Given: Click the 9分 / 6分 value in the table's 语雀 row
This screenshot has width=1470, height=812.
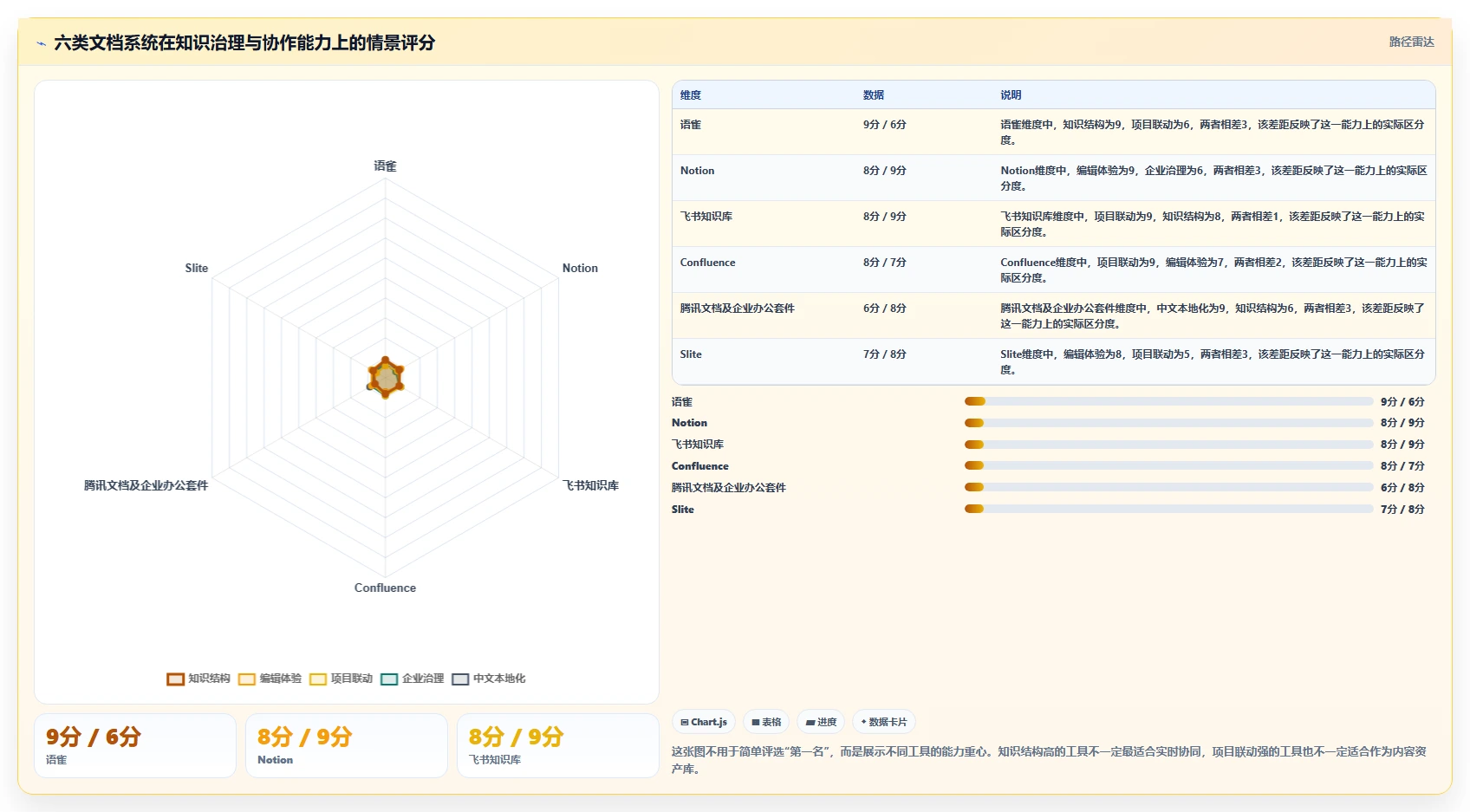Looking at the screenshot, I should tap(885, 125).
